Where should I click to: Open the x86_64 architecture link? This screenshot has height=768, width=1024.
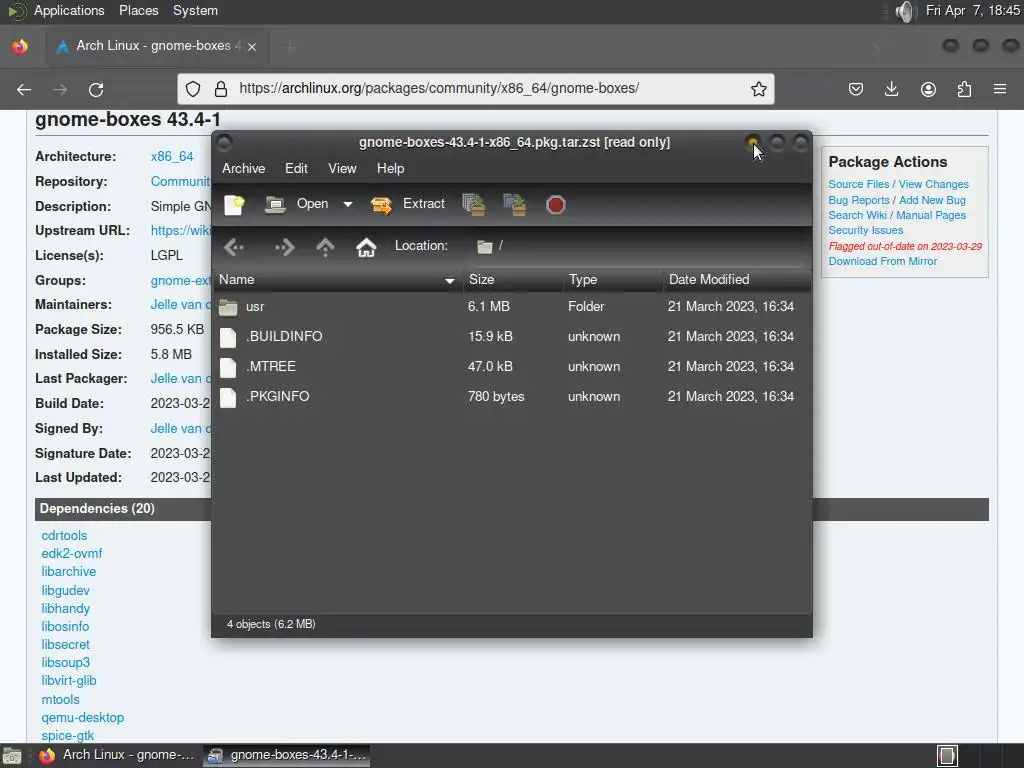(x=172, y=157)
